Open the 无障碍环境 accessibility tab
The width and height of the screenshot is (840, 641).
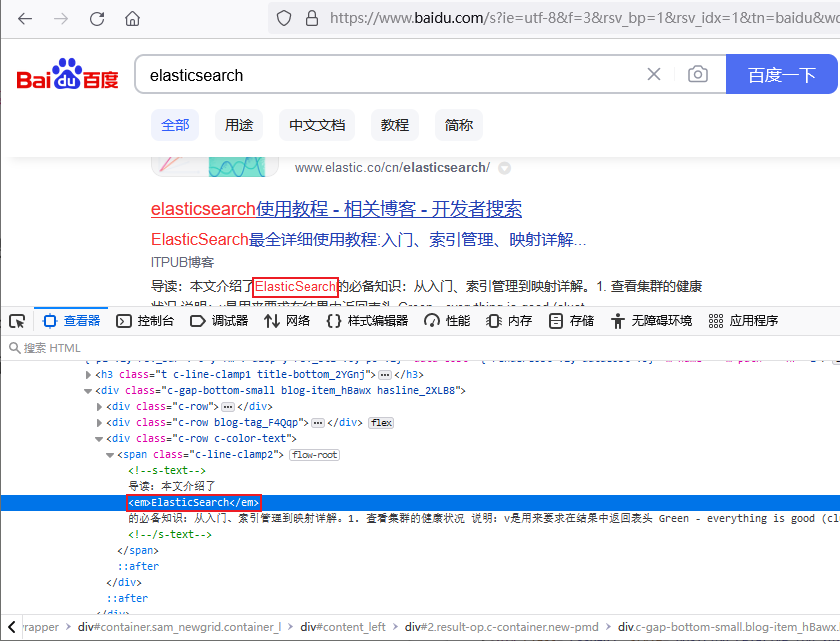[x=651, y=321]
